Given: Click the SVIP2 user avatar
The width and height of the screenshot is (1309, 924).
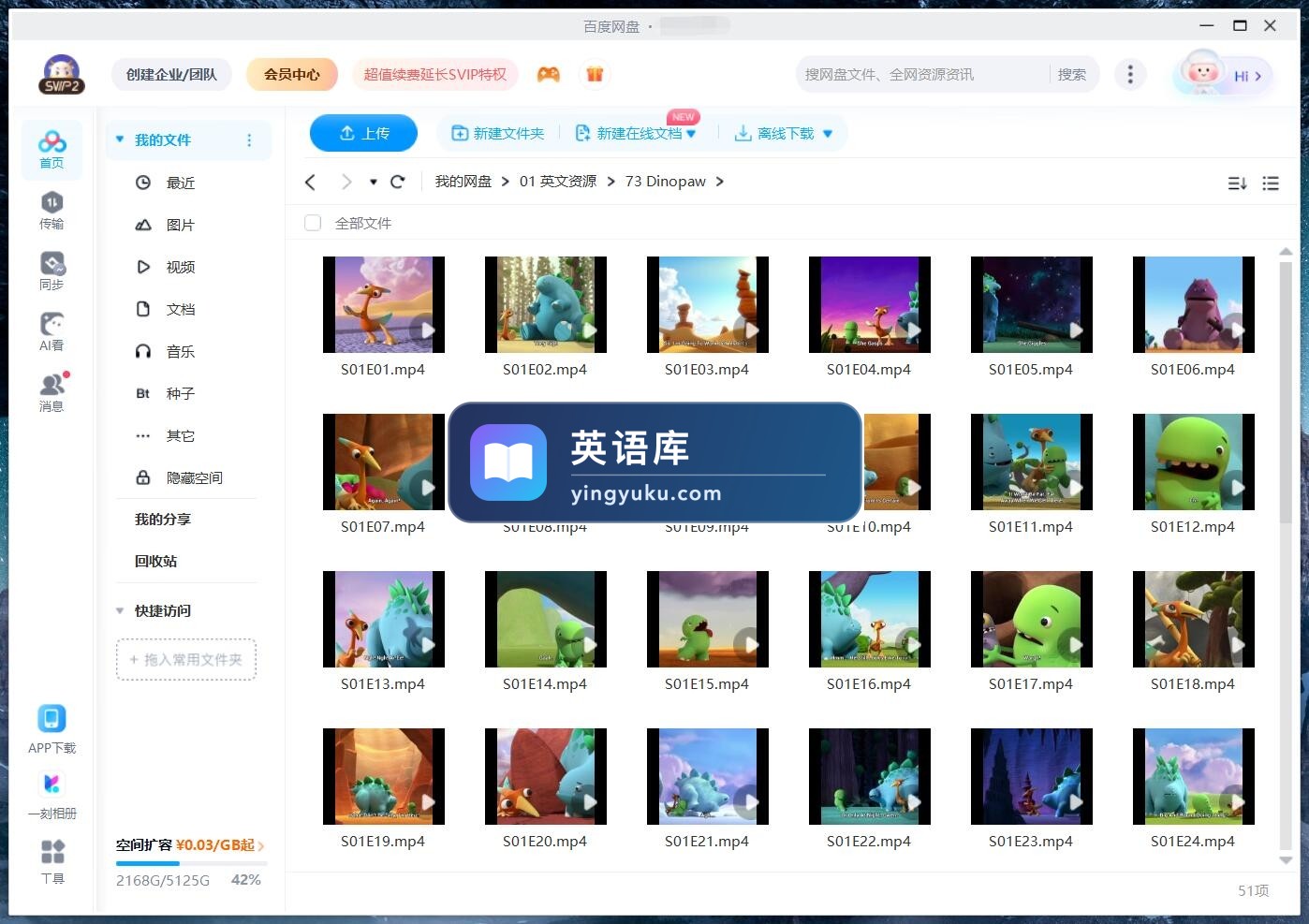Looking at the screenshot, I should point(62,75).
